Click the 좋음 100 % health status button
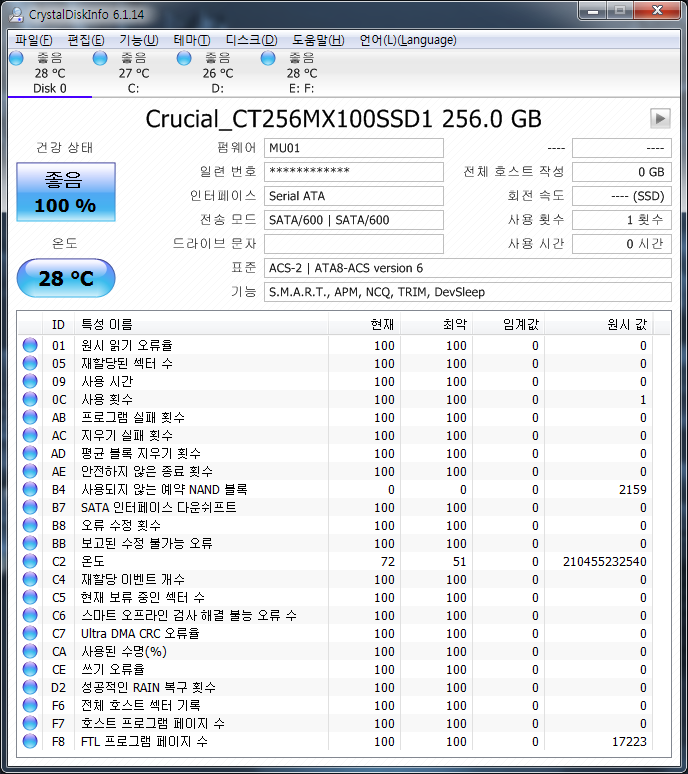Screen dimensions: 688x774 [66, 192]
